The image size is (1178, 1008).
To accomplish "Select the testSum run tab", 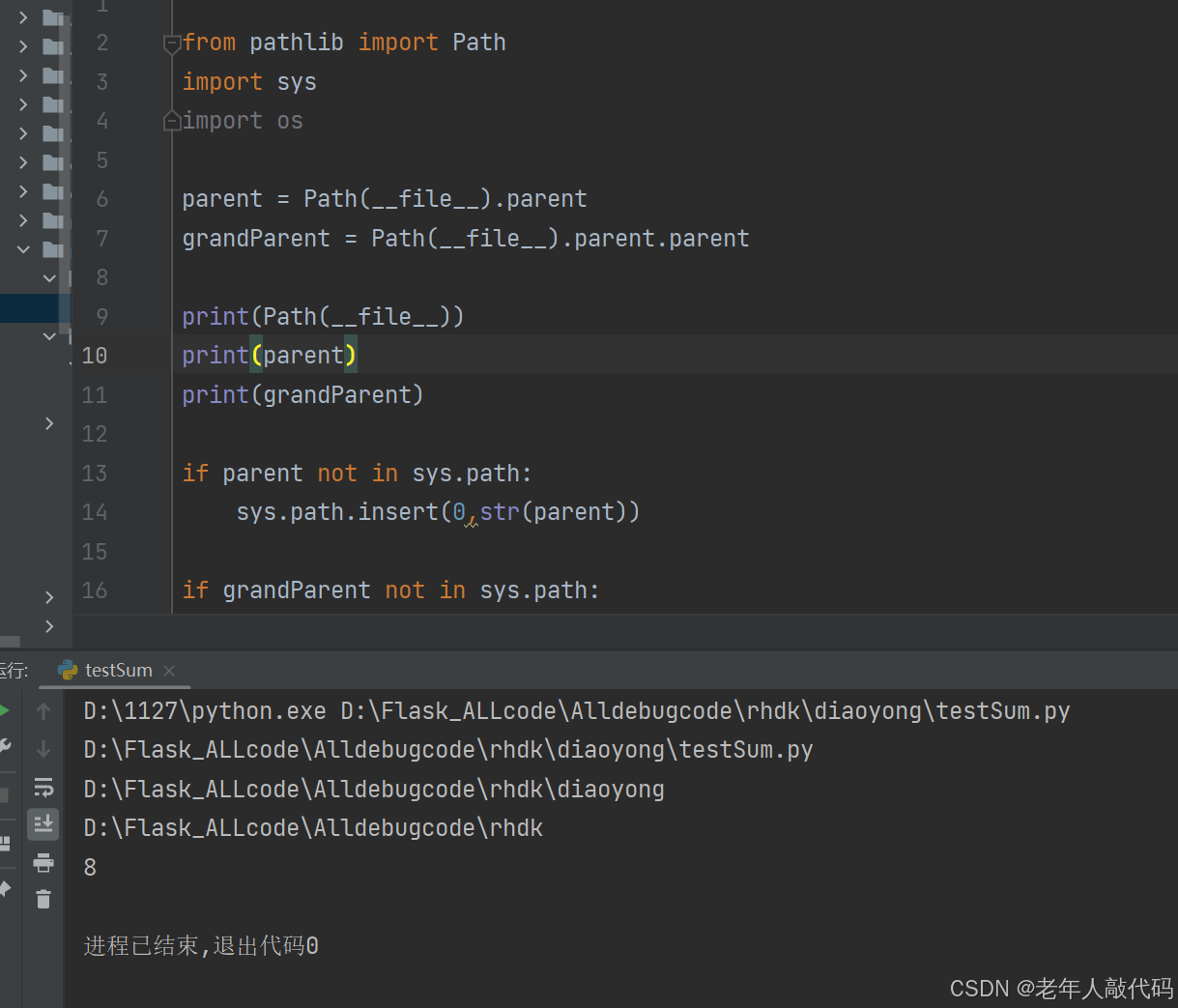I will click(x=117, y=670).
